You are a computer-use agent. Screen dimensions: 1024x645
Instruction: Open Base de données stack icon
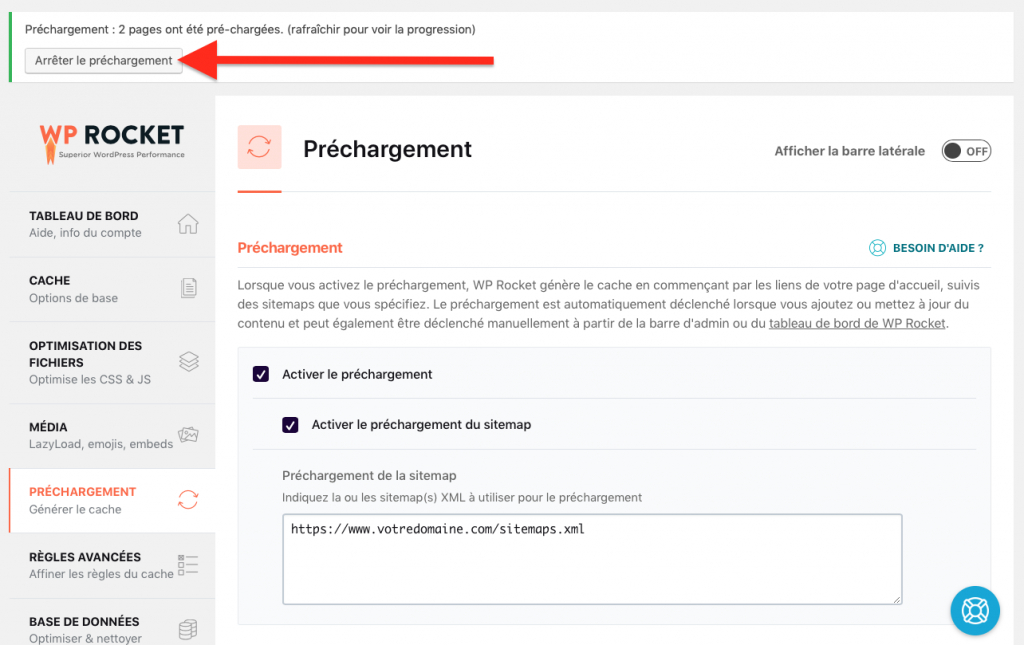(188, 628)
